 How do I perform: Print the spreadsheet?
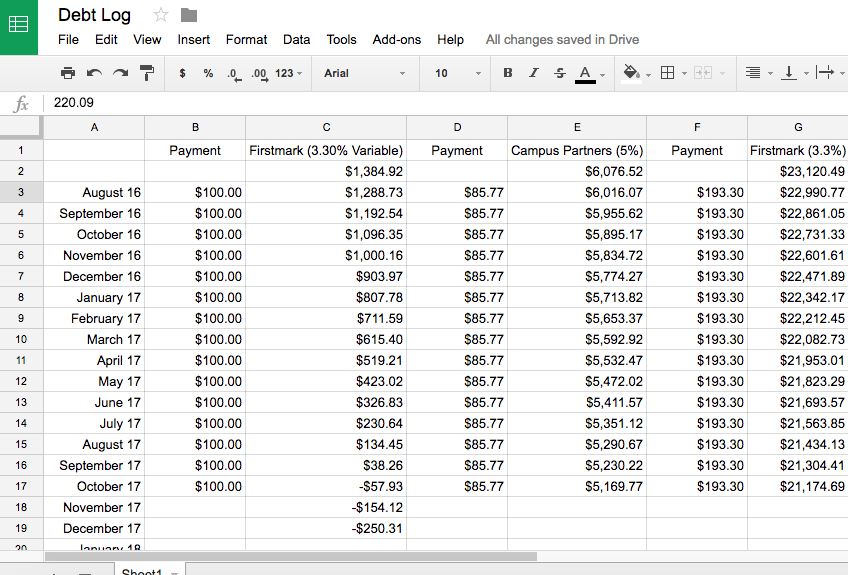click(68, 73)
